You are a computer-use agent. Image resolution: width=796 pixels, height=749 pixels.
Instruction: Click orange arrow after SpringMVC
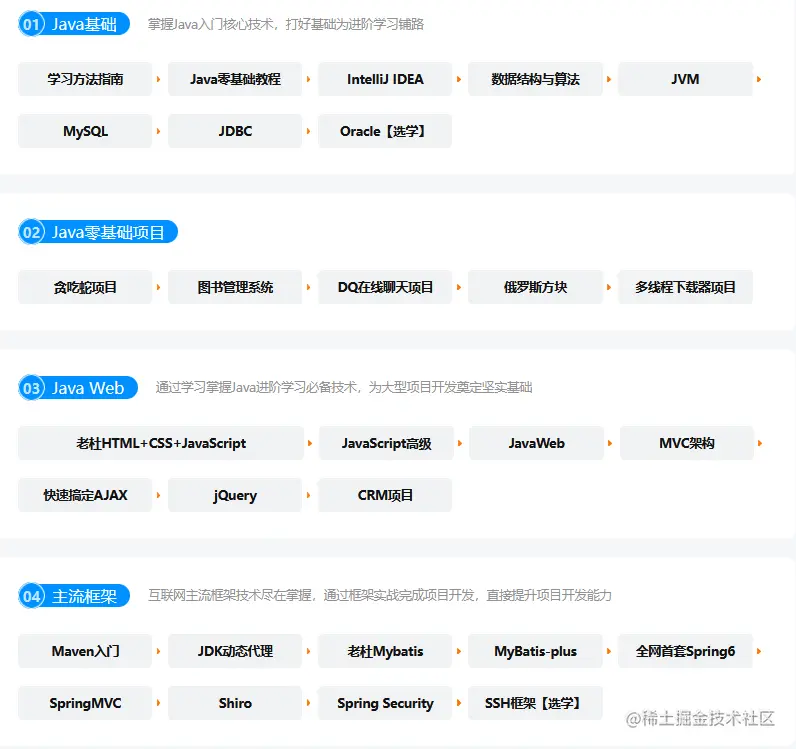coord(158,703)
